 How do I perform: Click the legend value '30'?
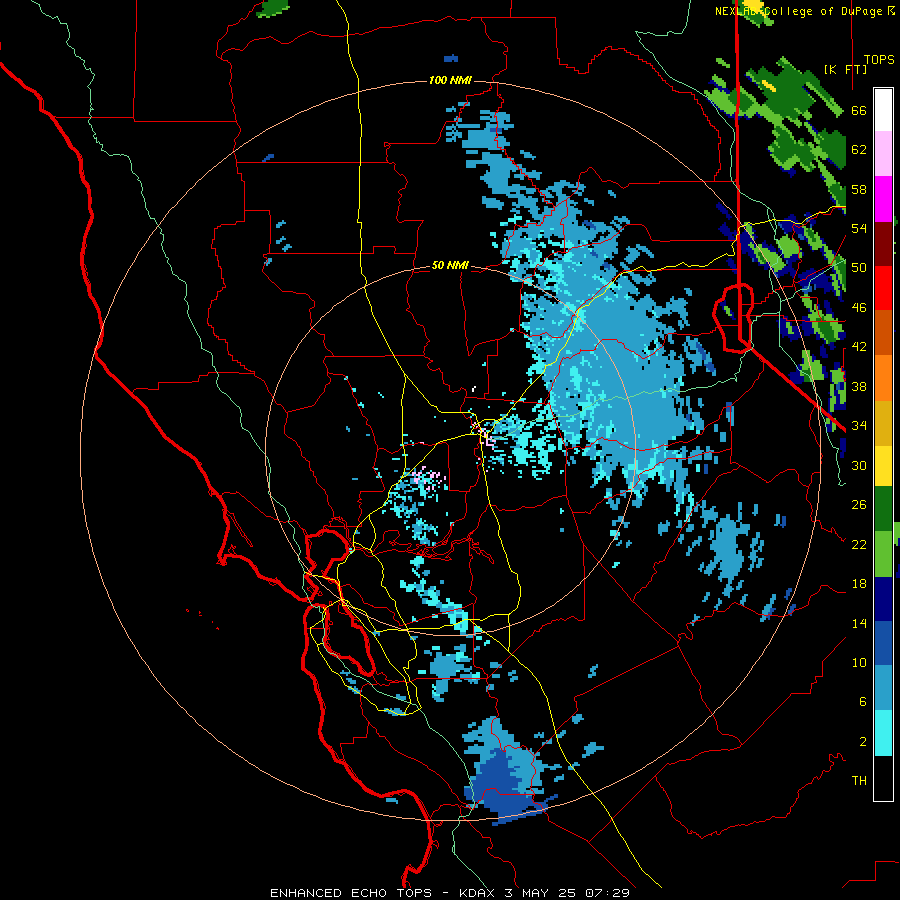point(859,465)
